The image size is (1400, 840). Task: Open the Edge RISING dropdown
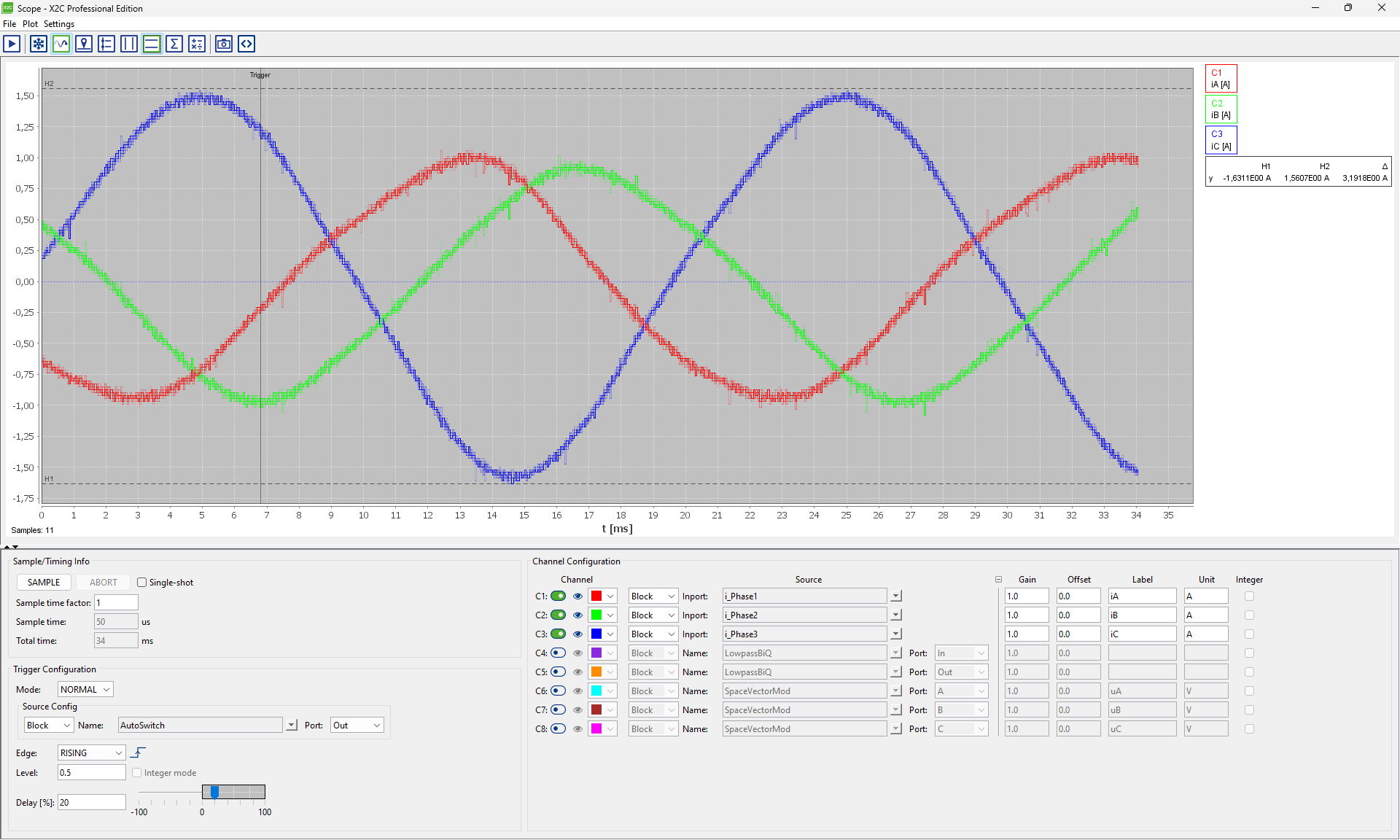point(91,753)
